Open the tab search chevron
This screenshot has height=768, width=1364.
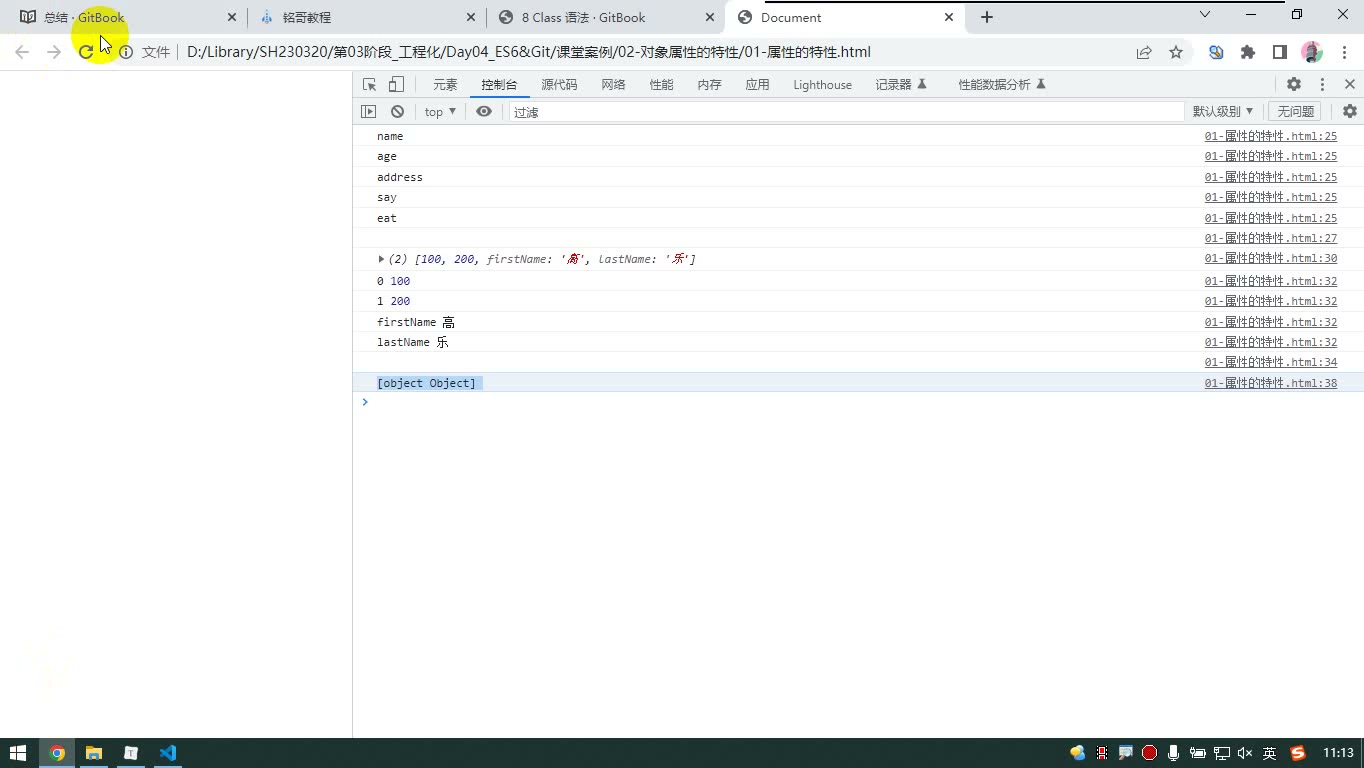(1205, 15)
